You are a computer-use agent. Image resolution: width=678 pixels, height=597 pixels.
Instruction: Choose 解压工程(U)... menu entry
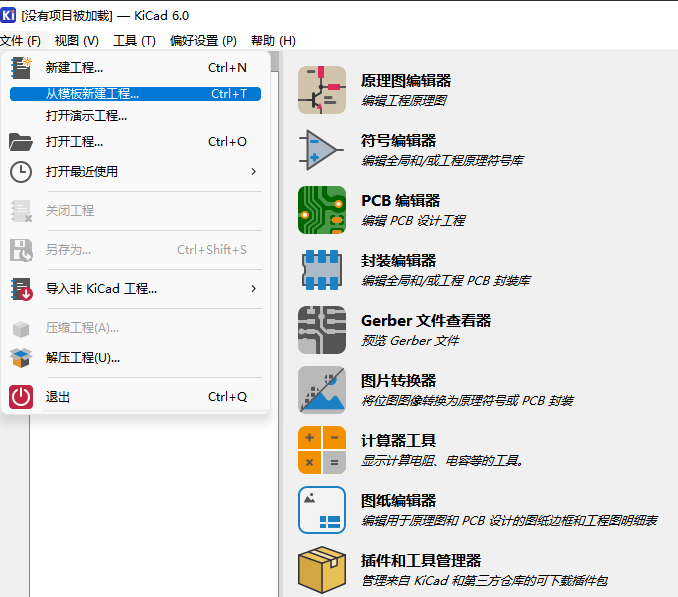pyautogui.click(x=135, y=358)
